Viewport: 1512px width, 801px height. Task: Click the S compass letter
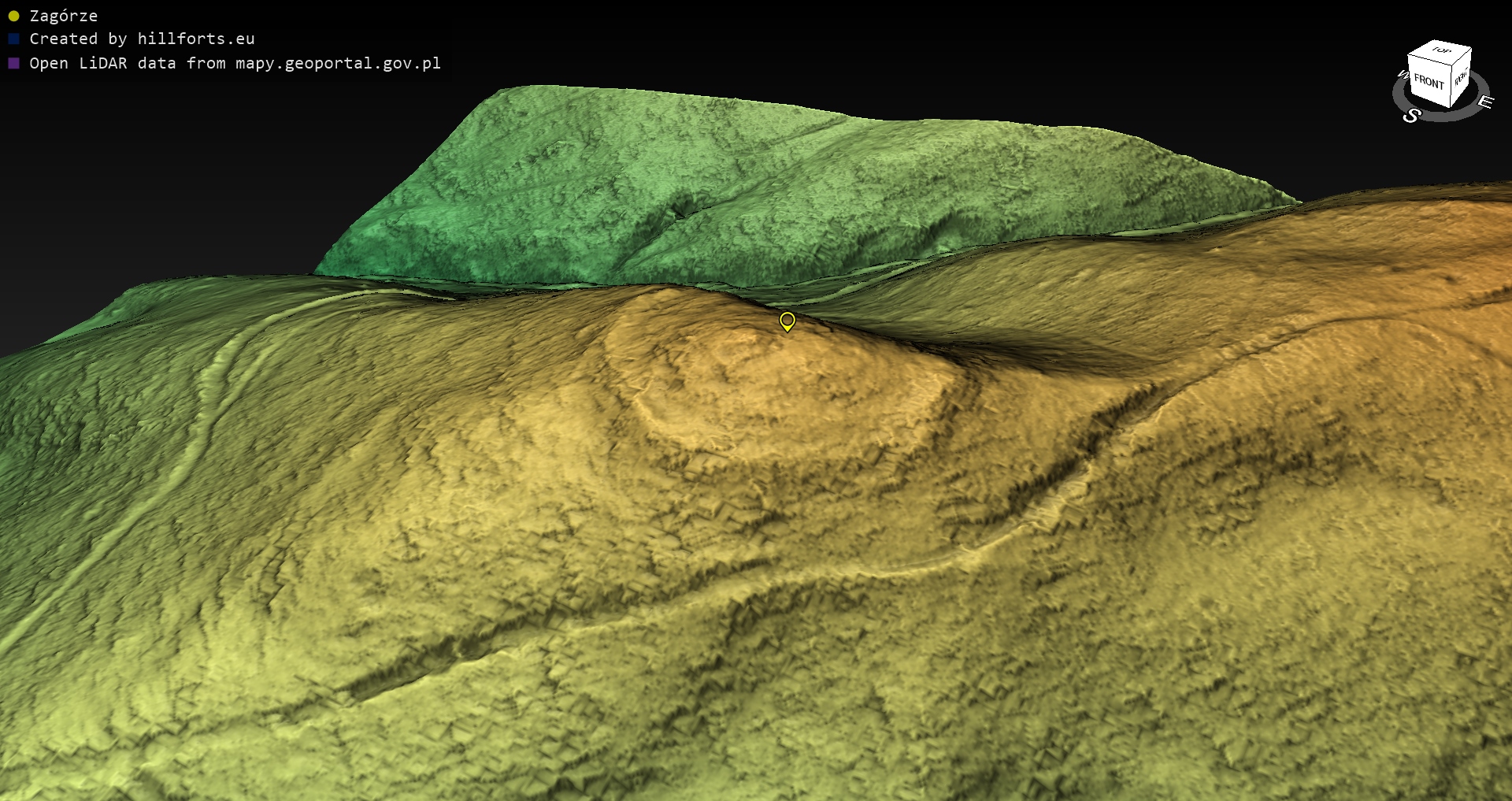point(1411,116)
